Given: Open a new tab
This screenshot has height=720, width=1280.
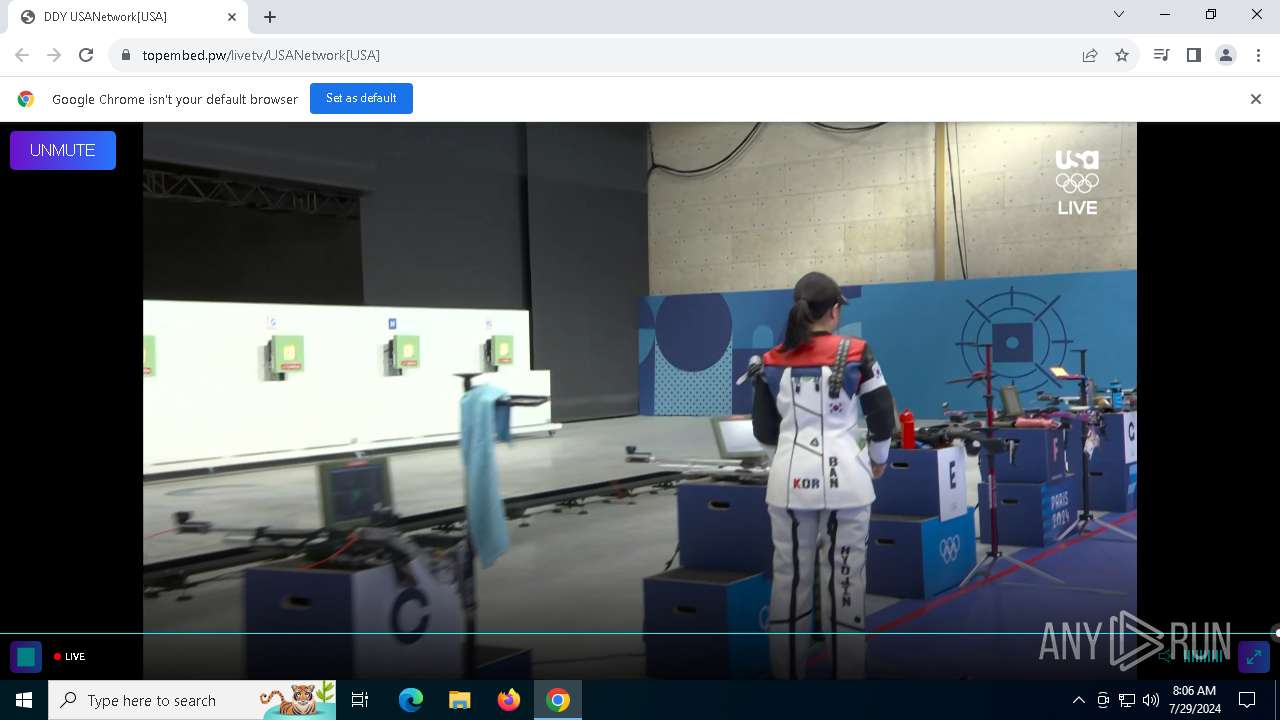Looking at the screenshot, I should click(x=270, y=17).
